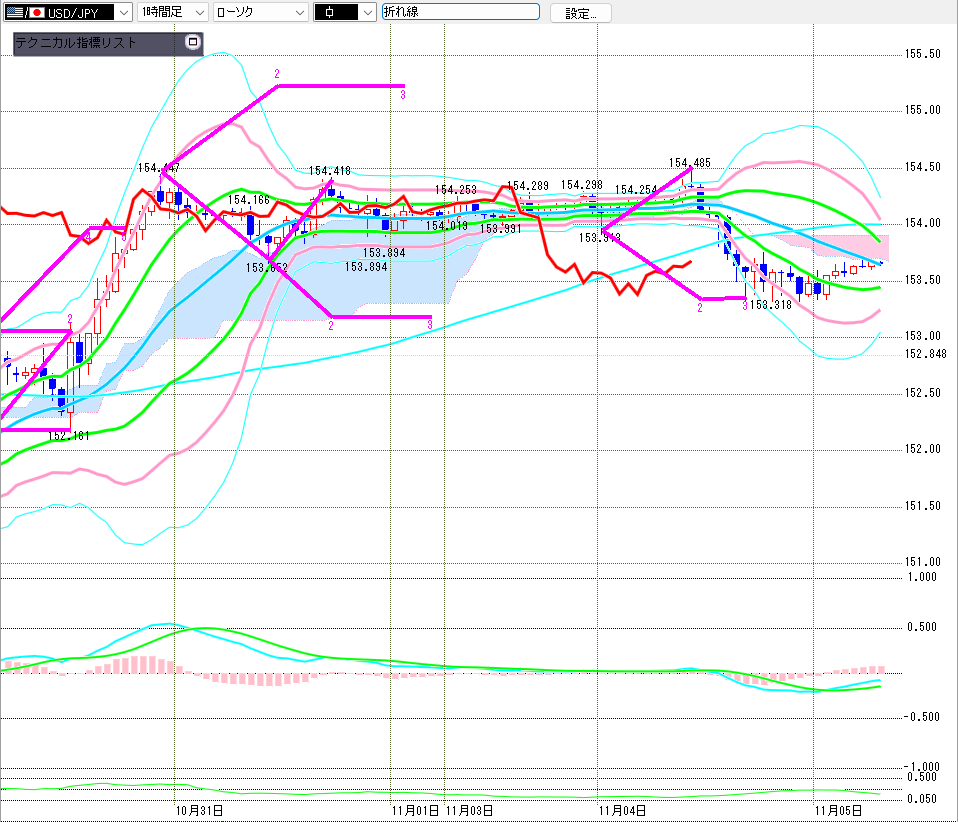Click the 折れ線 text field
Viewport: 958px width, 822px height.
(460, 13)
